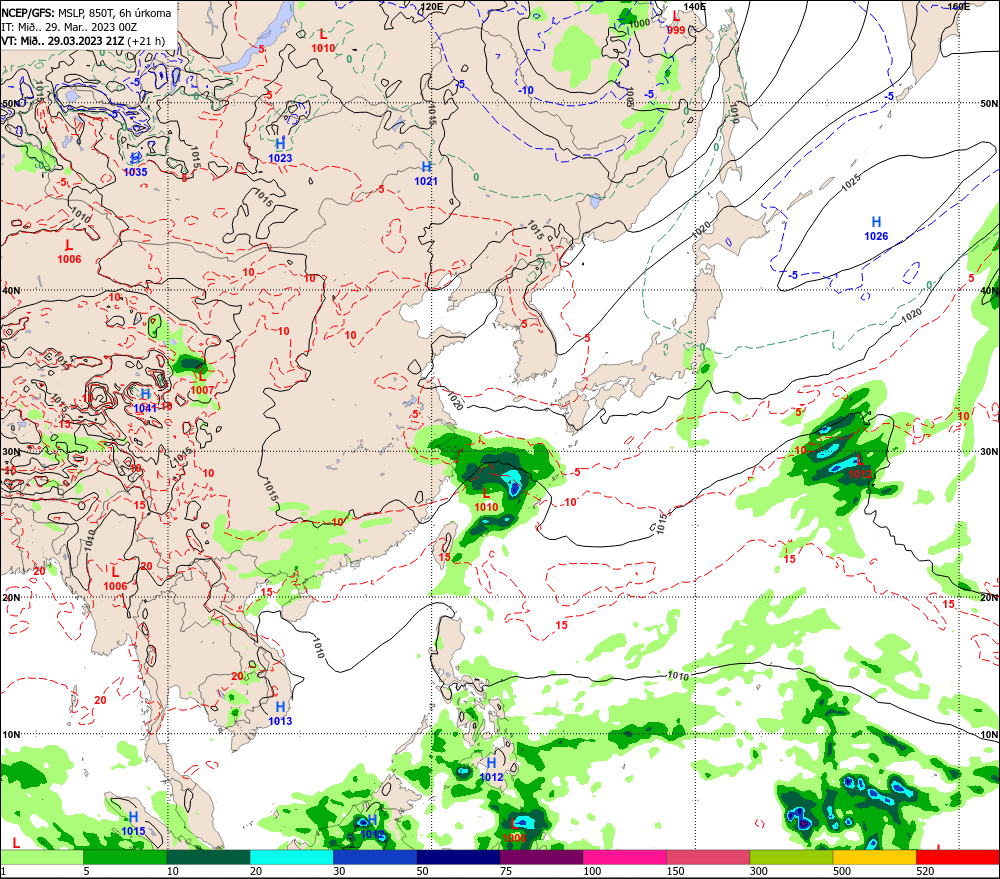Click the light green 1–5 mm legend swatch
The width and height of the screenshot is (1000, 879).
click(41, 857)
